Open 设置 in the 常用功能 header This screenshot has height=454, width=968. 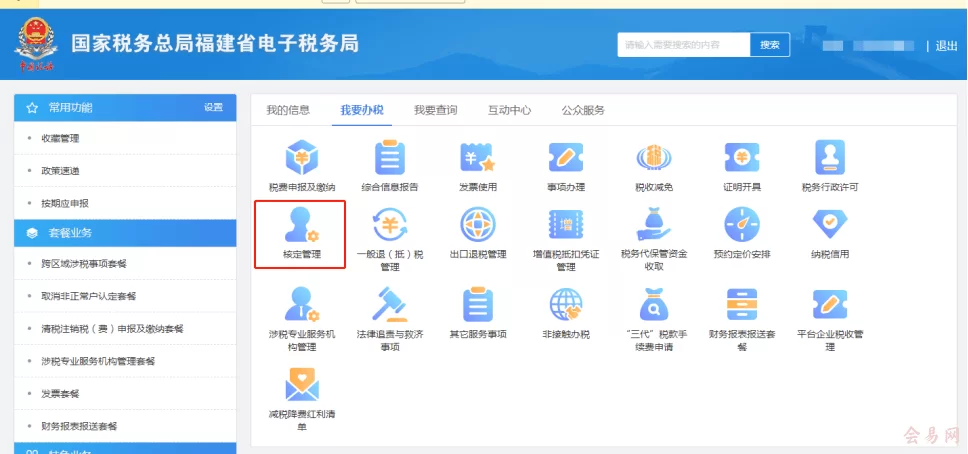pos(213,108)
